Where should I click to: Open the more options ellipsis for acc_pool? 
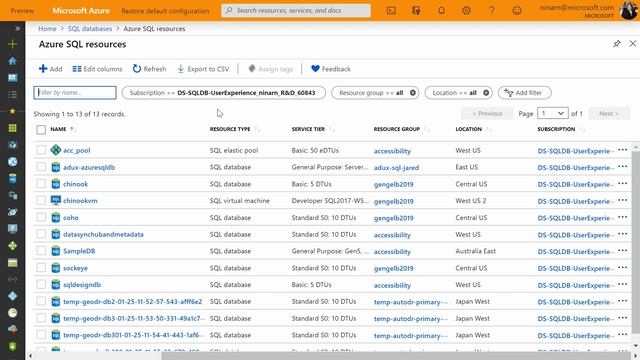tap(622, 150)
